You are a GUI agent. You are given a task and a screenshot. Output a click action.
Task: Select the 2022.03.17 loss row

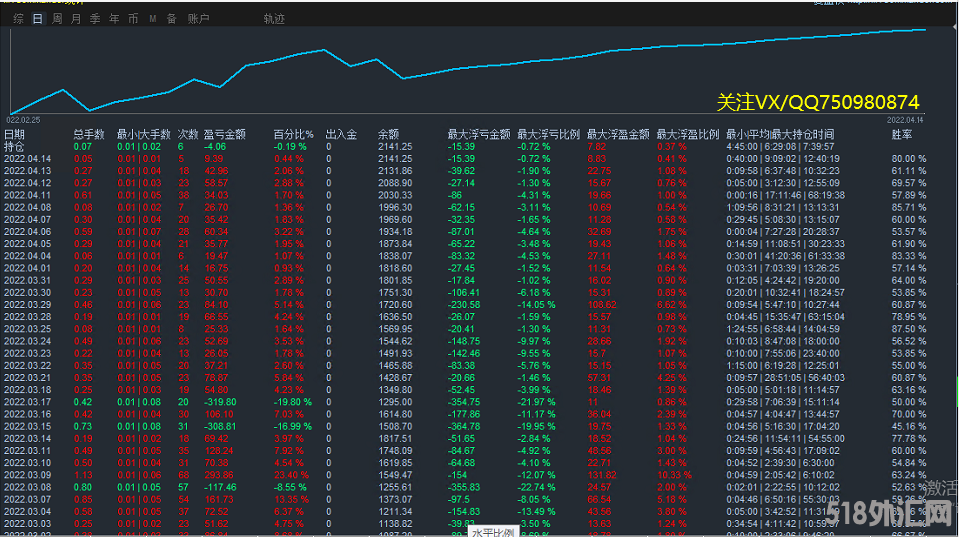click(27, 401)
